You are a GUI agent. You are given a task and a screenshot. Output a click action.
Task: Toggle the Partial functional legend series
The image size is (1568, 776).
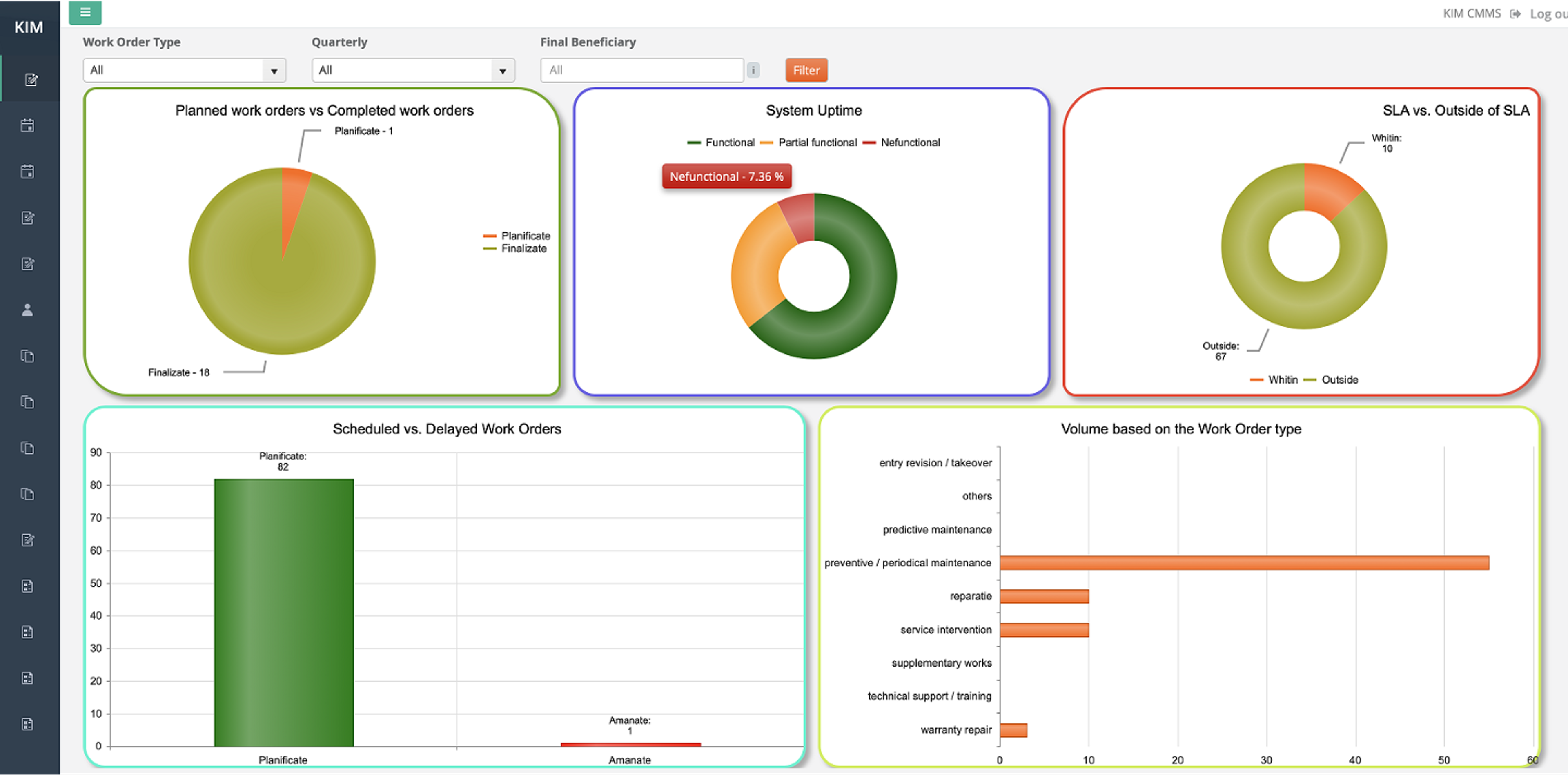817,143
